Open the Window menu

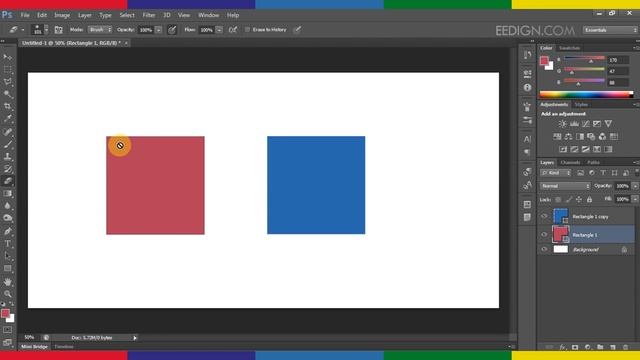coord(209,15)
